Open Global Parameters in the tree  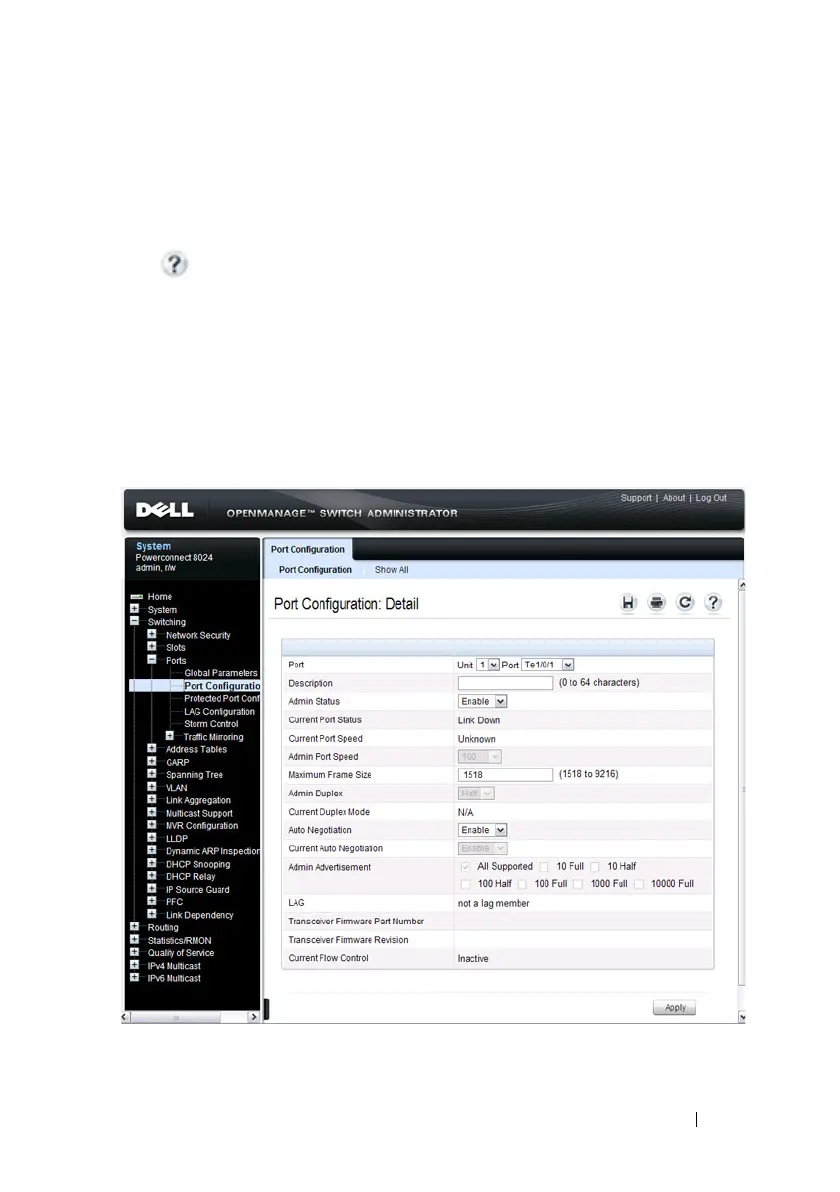coord(220,673)
